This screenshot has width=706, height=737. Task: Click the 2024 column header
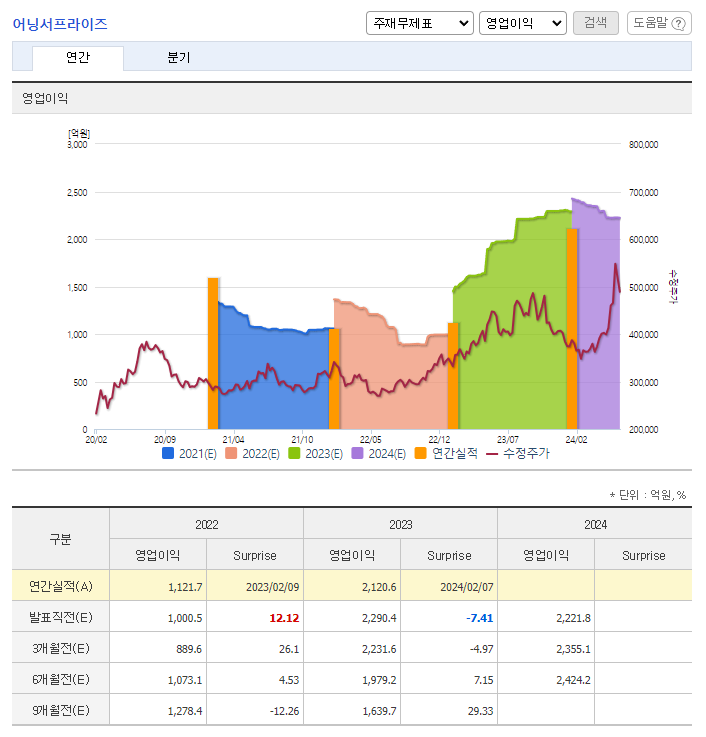pos(595,524)
